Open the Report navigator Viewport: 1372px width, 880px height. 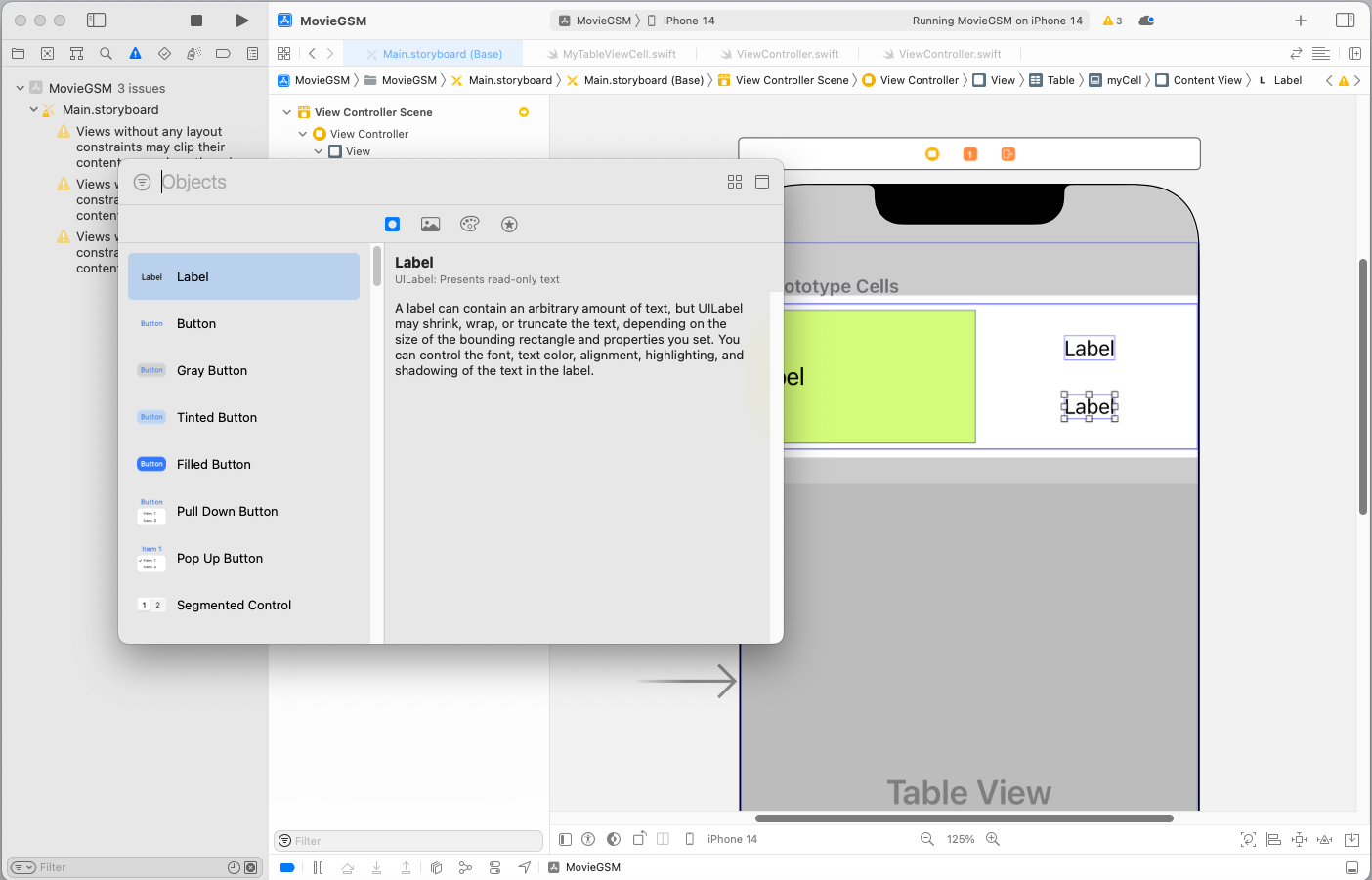point(252,54)
